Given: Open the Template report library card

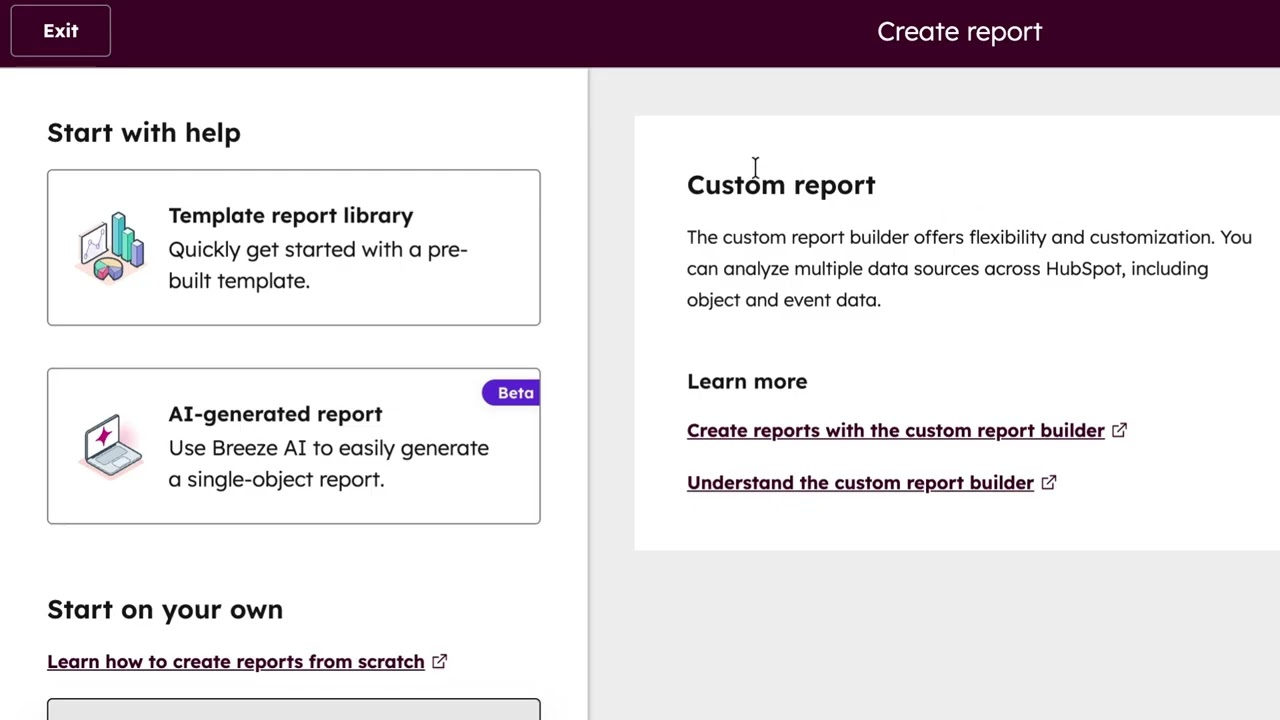Looking at the screenshot, I should pyautogui.click(x=293, y=247).
